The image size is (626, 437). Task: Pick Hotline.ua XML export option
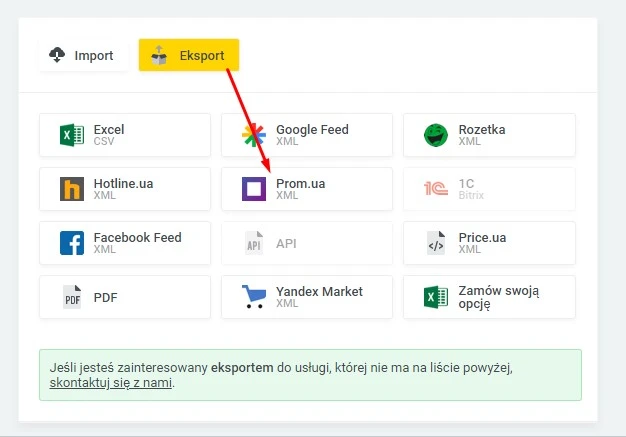click(x=125, y=189)
